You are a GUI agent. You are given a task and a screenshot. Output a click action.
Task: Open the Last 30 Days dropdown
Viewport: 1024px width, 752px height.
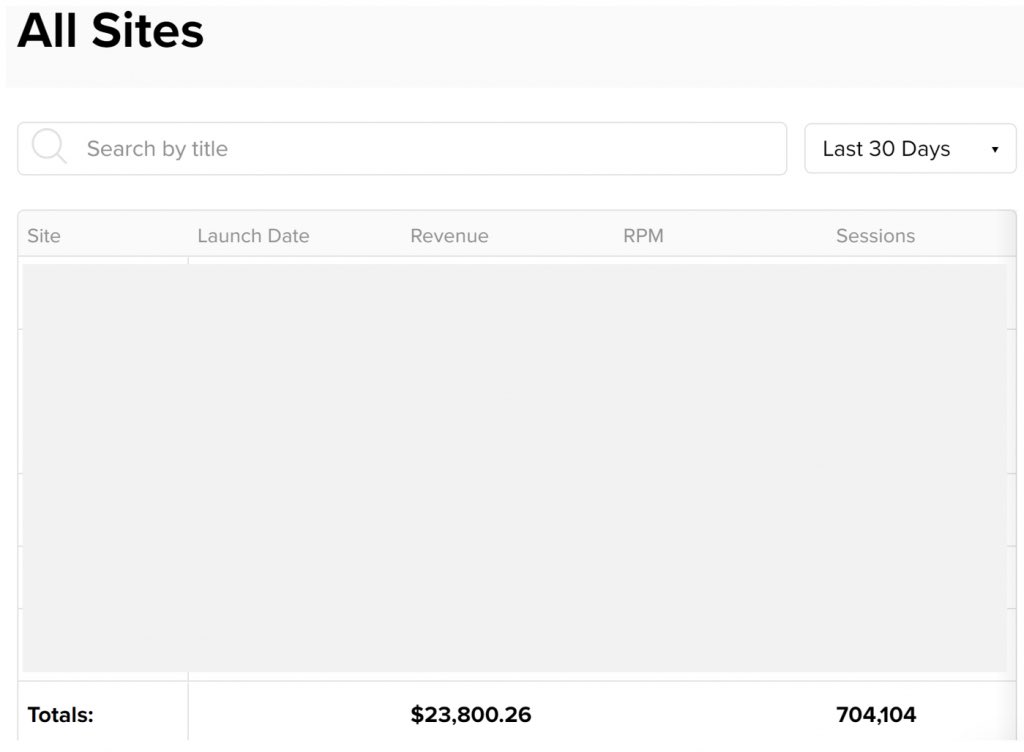(x=910, y=148)
